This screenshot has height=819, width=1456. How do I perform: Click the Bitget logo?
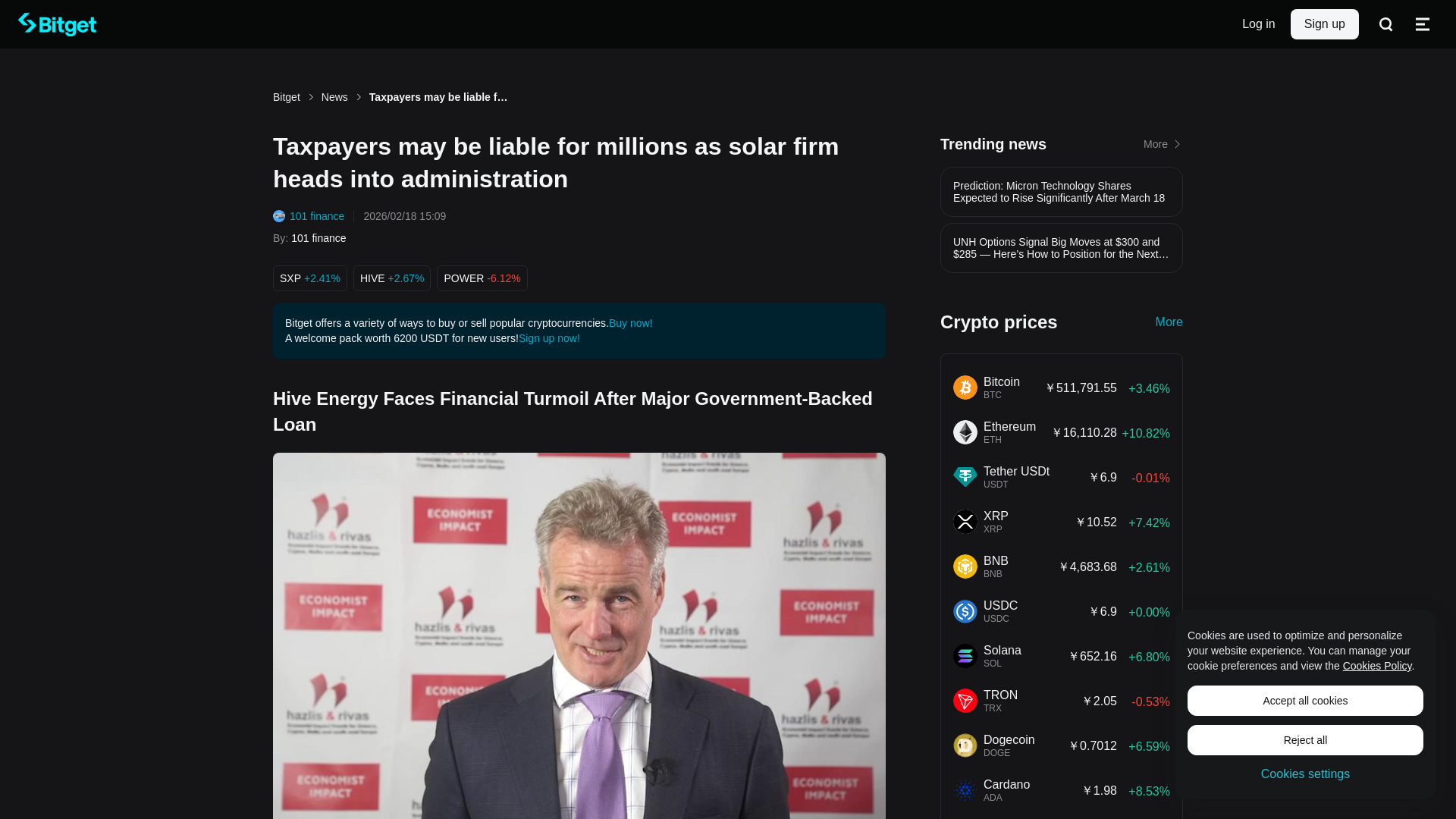pos(57,24)
